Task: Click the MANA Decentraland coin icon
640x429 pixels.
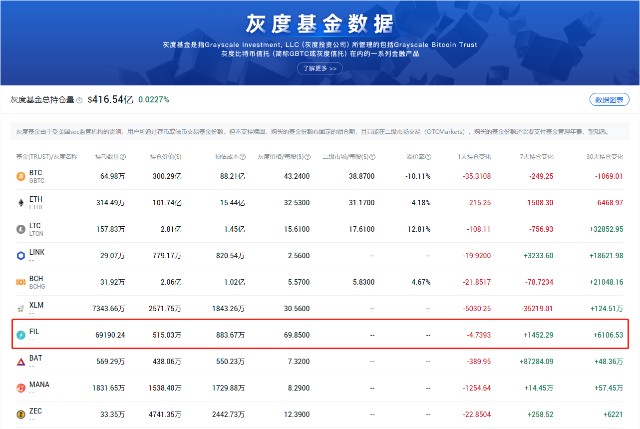Action: point(20,388)
